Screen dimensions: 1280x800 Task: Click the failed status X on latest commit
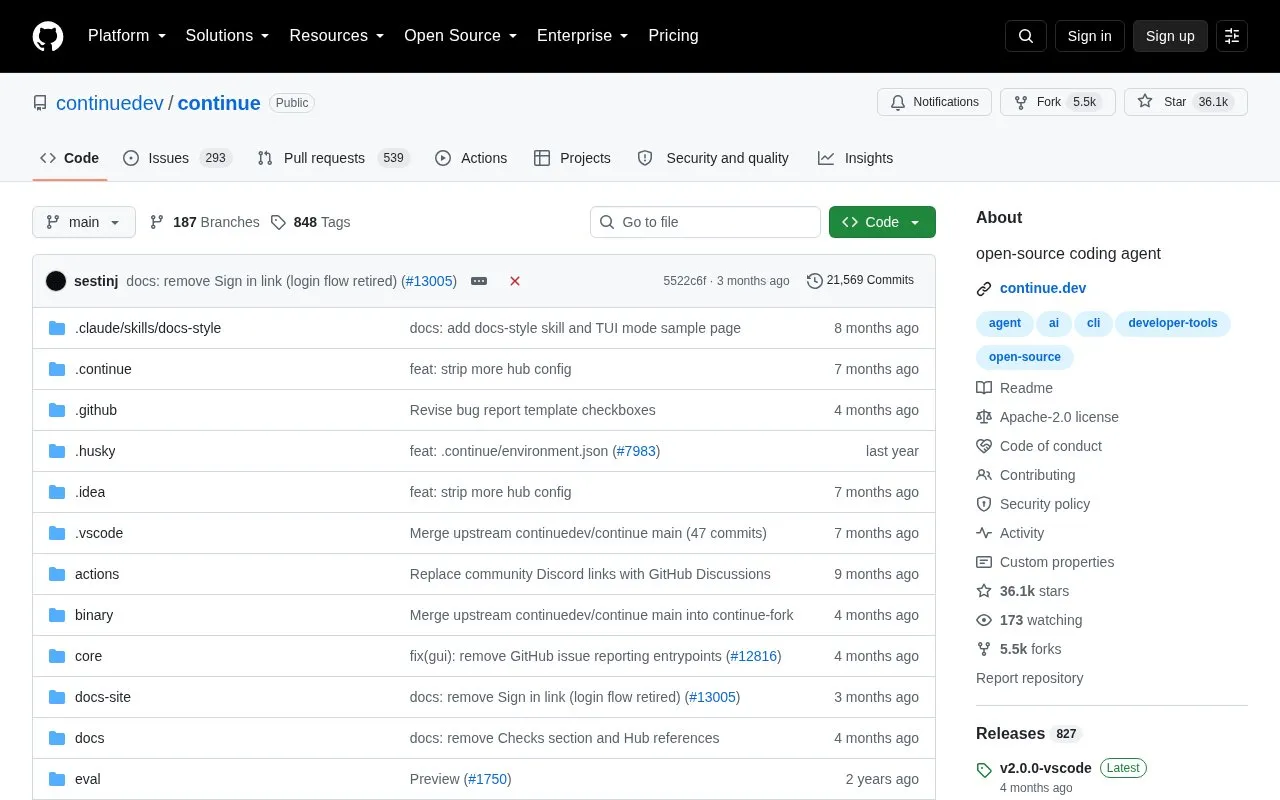point(515,281)
